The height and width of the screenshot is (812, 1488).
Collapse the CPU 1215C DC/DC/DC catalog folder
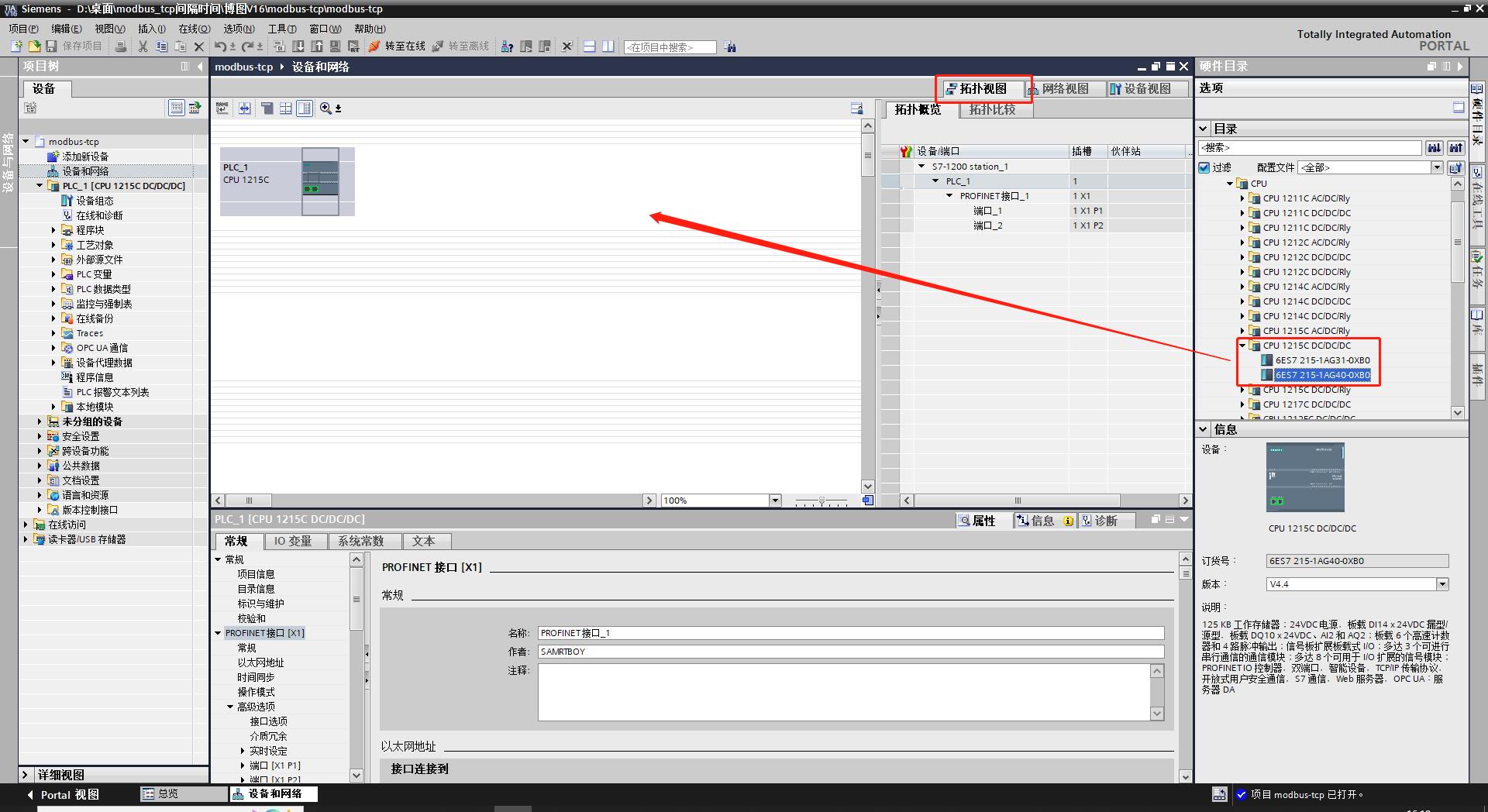(1242, 346)
